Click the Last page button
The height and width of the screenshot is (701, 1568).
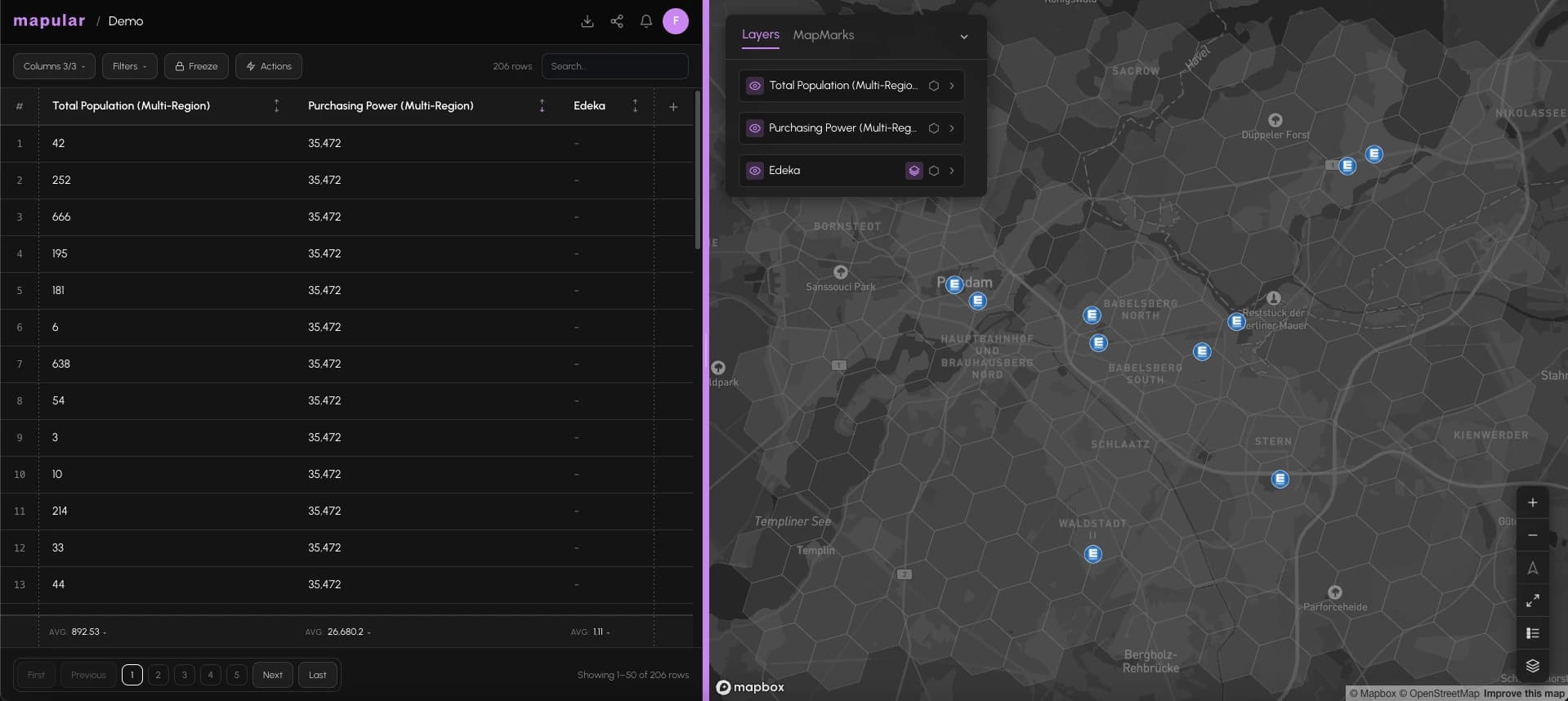(318, 675)
